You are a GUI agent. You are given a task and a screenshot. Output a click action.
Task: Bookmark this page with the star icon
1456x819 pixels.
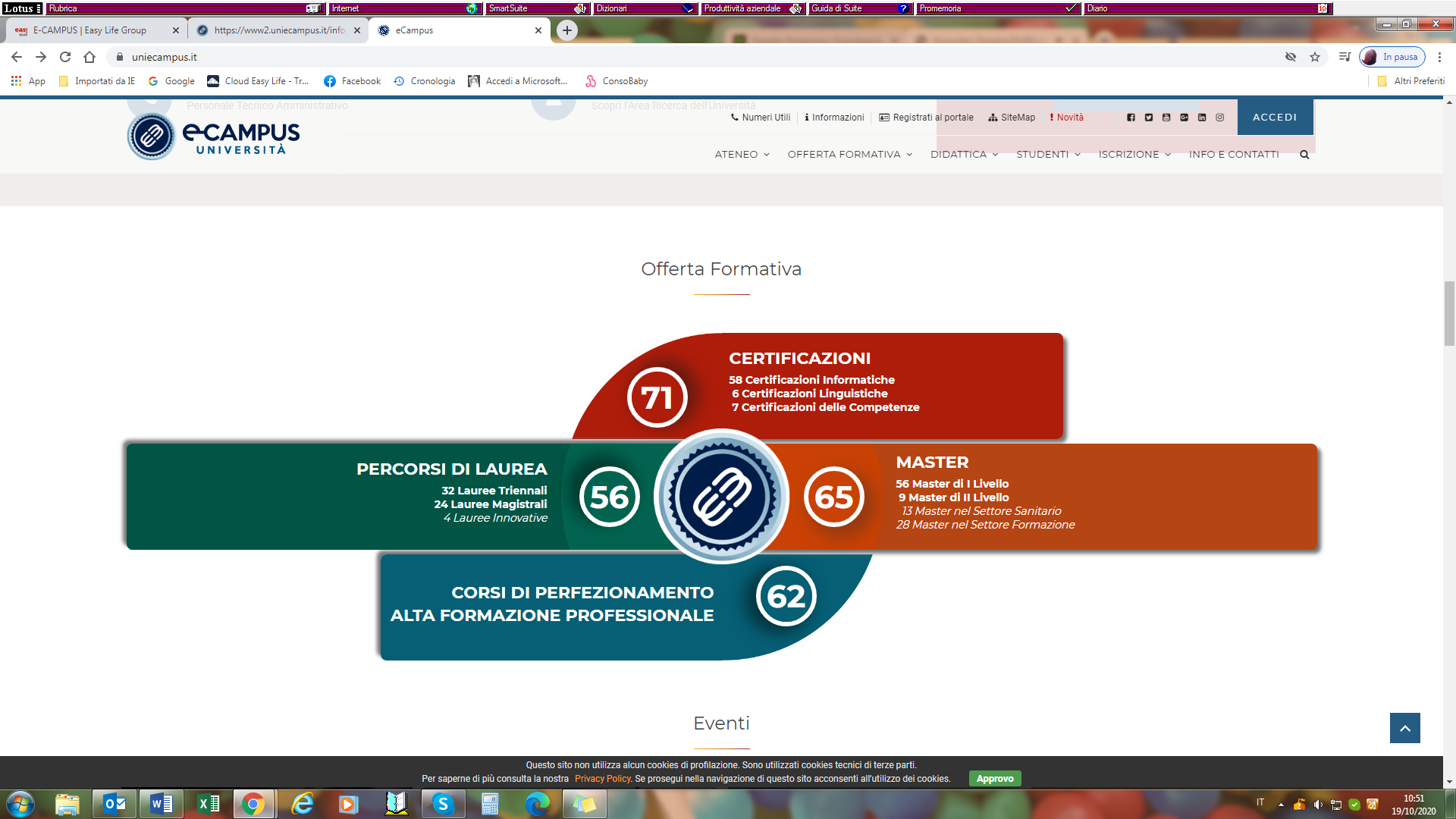coord(1315,57)
